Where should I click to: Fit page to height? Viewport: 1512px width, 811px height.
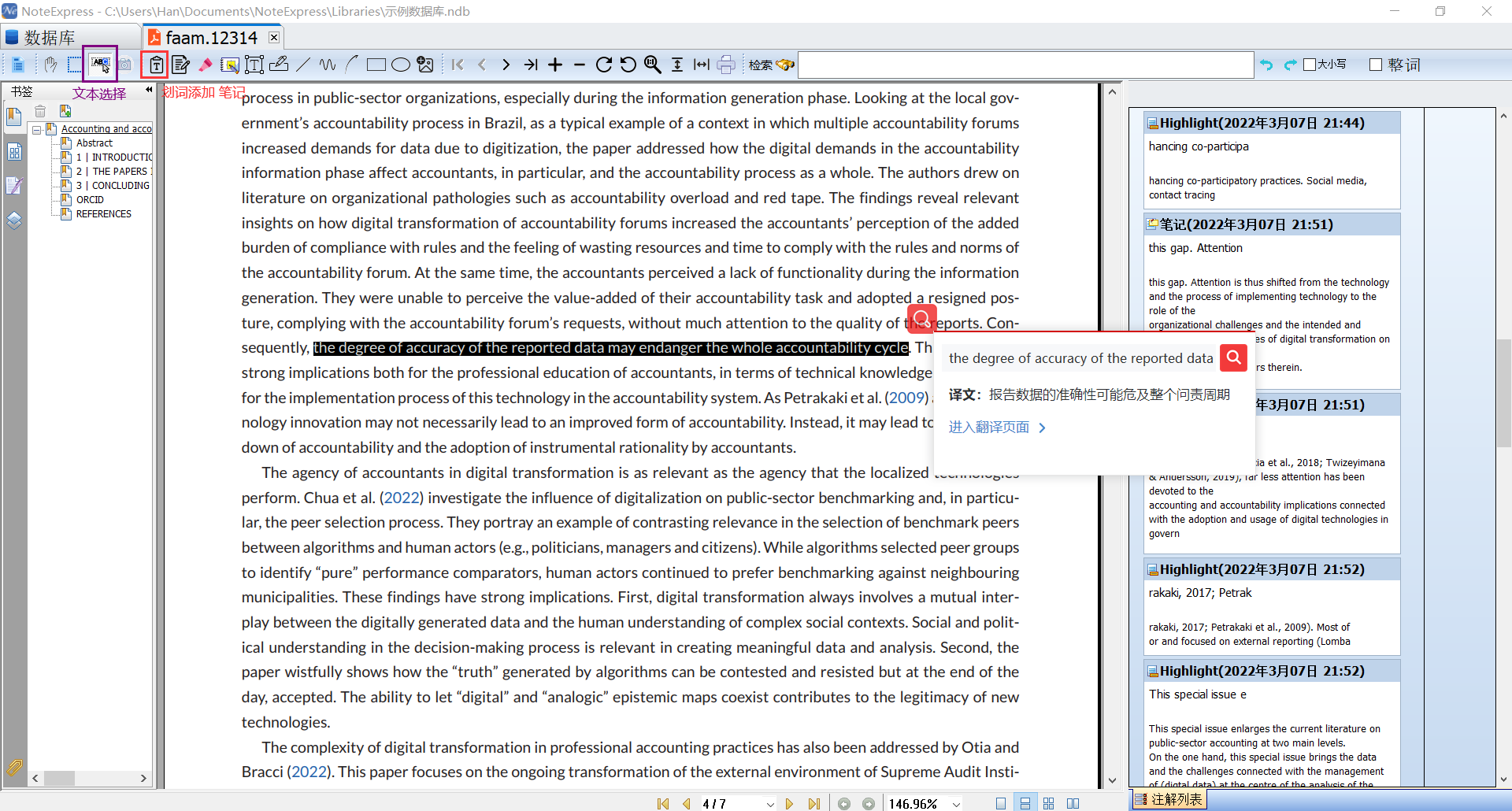coord(677,65)
